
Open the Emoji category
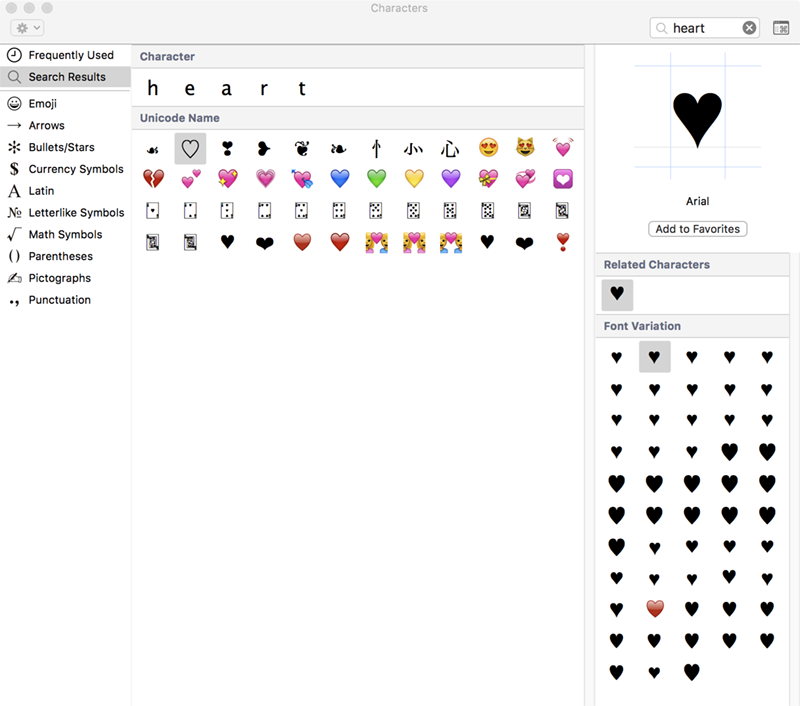point(65,104)
